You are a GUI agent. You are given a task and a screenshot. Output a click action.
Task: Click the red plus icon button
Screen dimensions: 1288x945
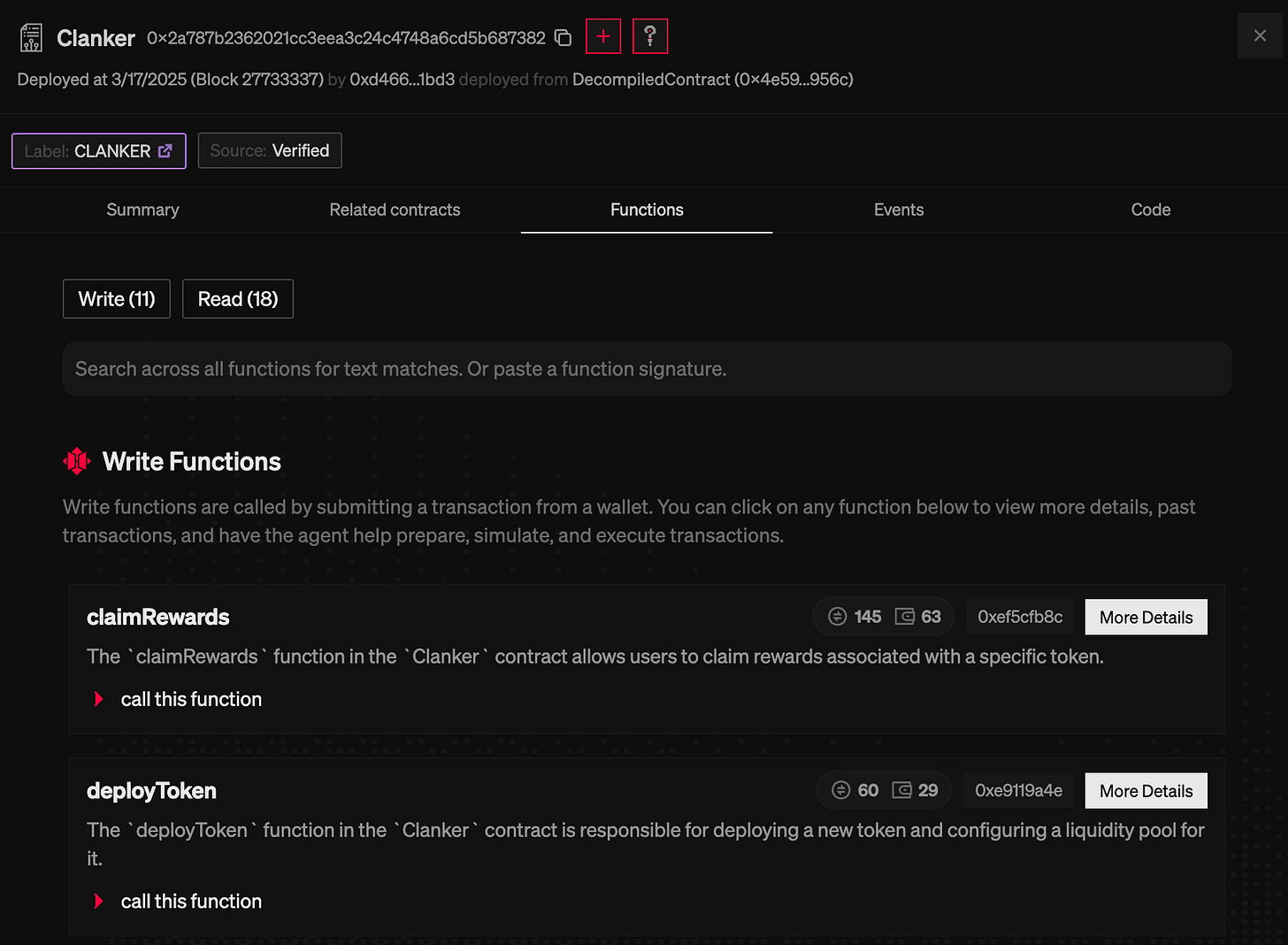(x=603, y=36)
